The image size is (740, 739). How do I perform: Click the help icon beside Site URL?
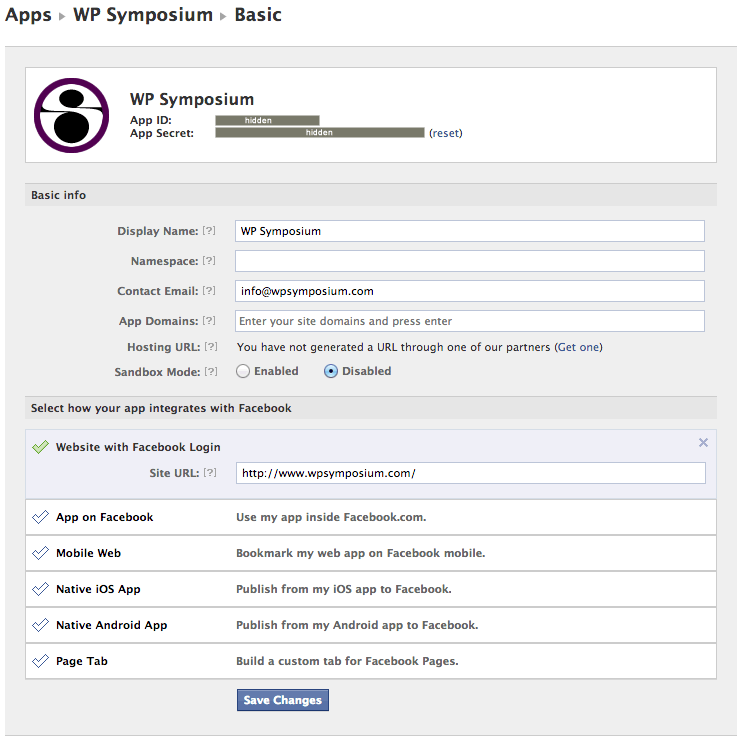(209, 473)
